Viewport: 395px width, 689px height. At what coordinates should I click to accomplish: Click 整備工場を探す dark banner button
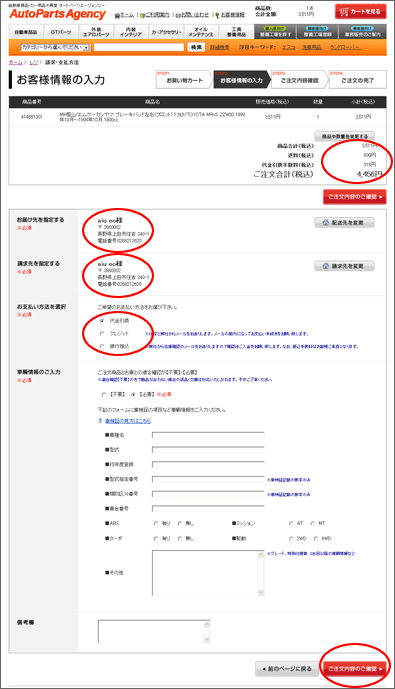(x=275, y=32)
